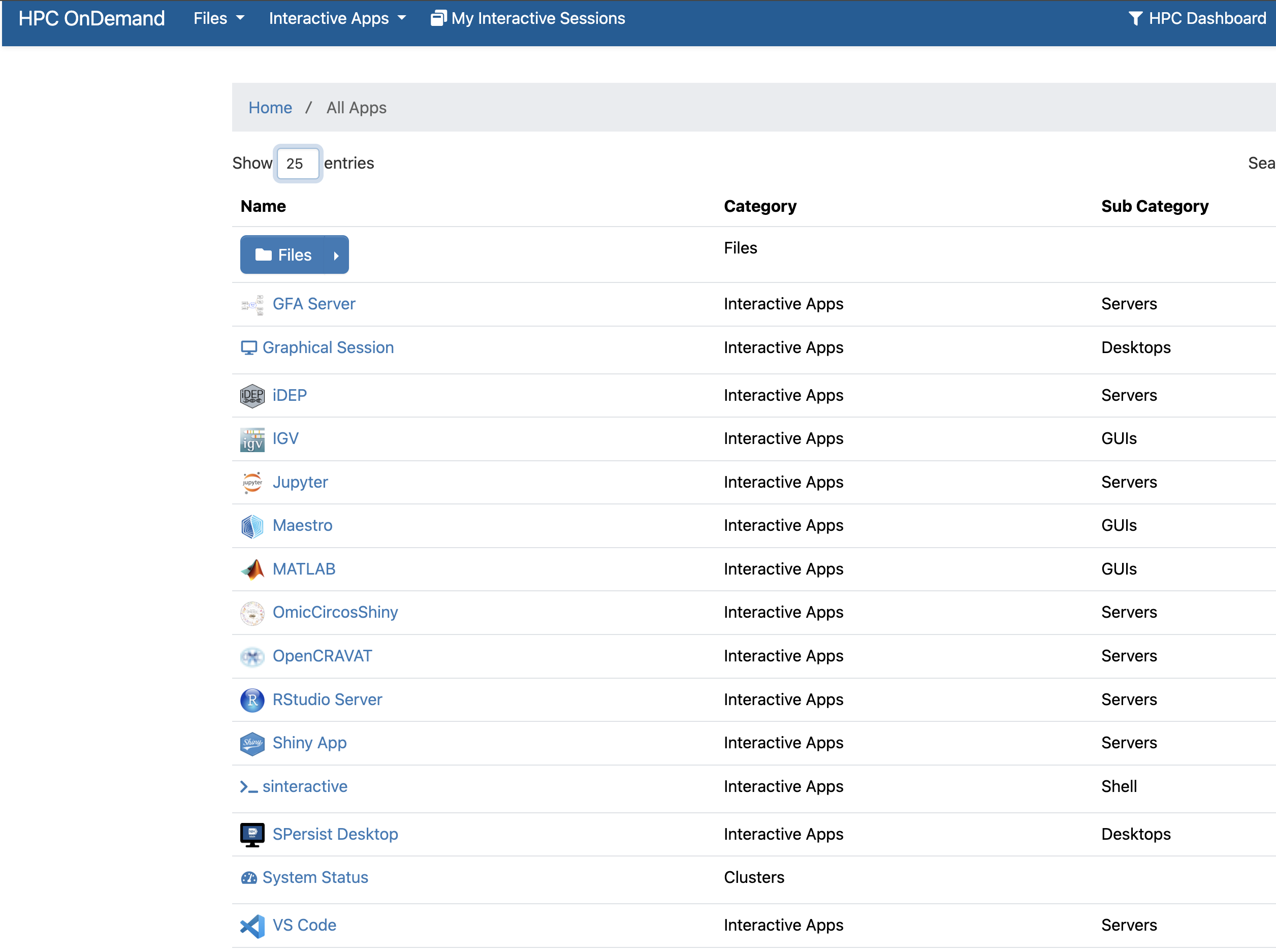Launch the GFA Server app link
The width and height of the screenshot is (1276, 952).
[x=314, y=304]
